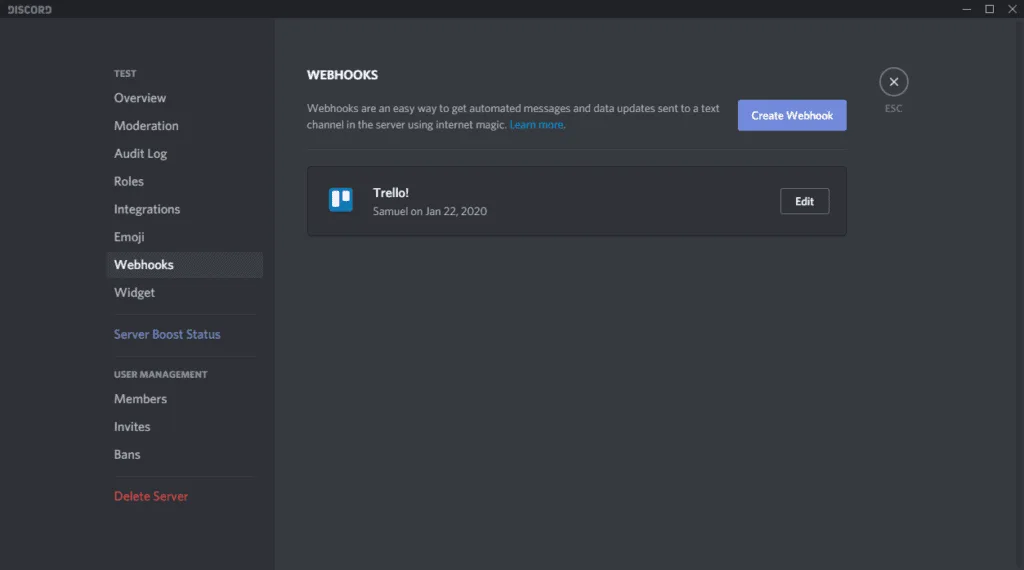Maximize the Discord window
Viewport: 1024px width, 570px height.
click(989, 9)
